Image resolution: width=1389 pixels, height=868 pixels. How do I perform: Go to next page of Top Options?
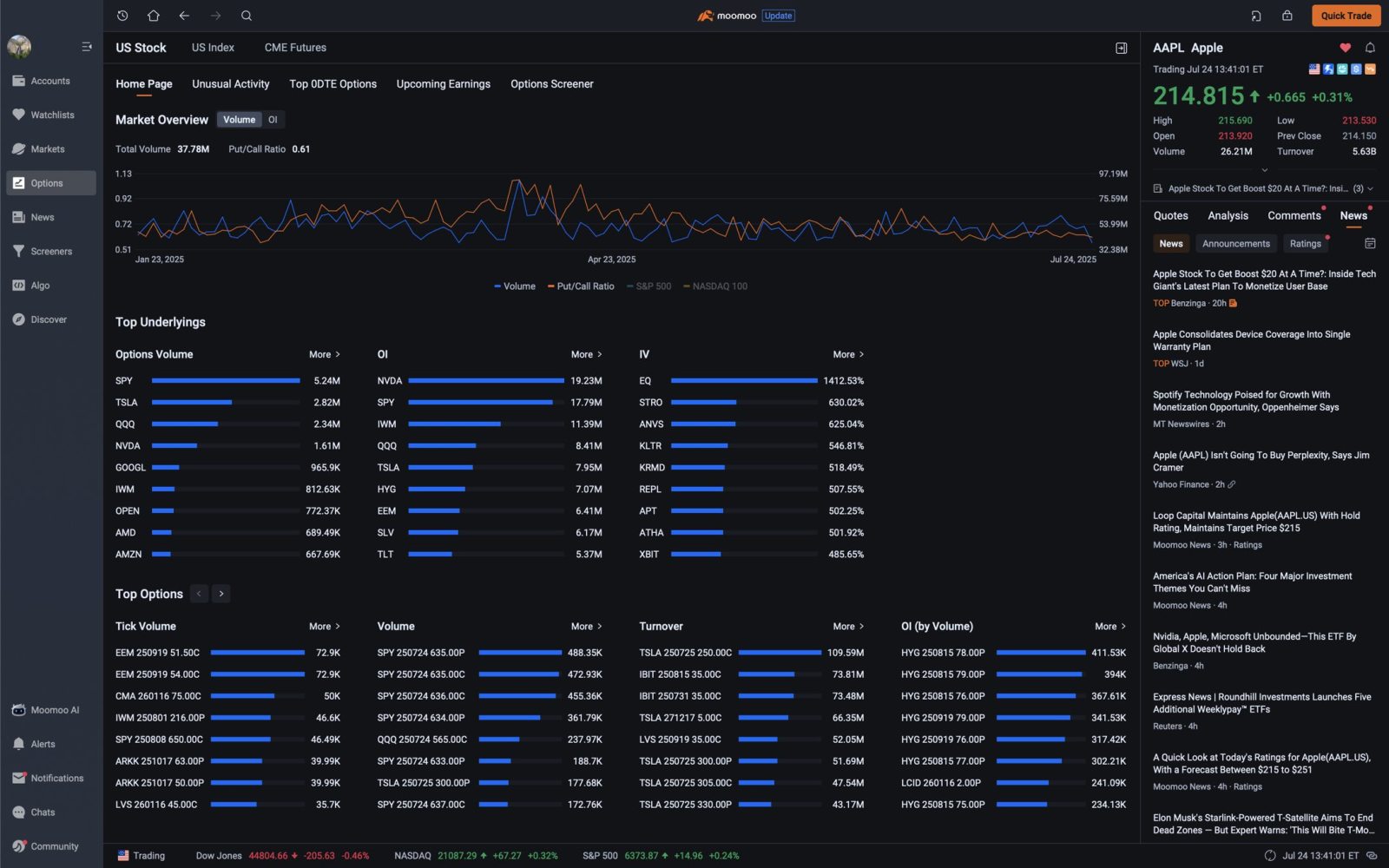pyautogui.click(x=221, y=594)
